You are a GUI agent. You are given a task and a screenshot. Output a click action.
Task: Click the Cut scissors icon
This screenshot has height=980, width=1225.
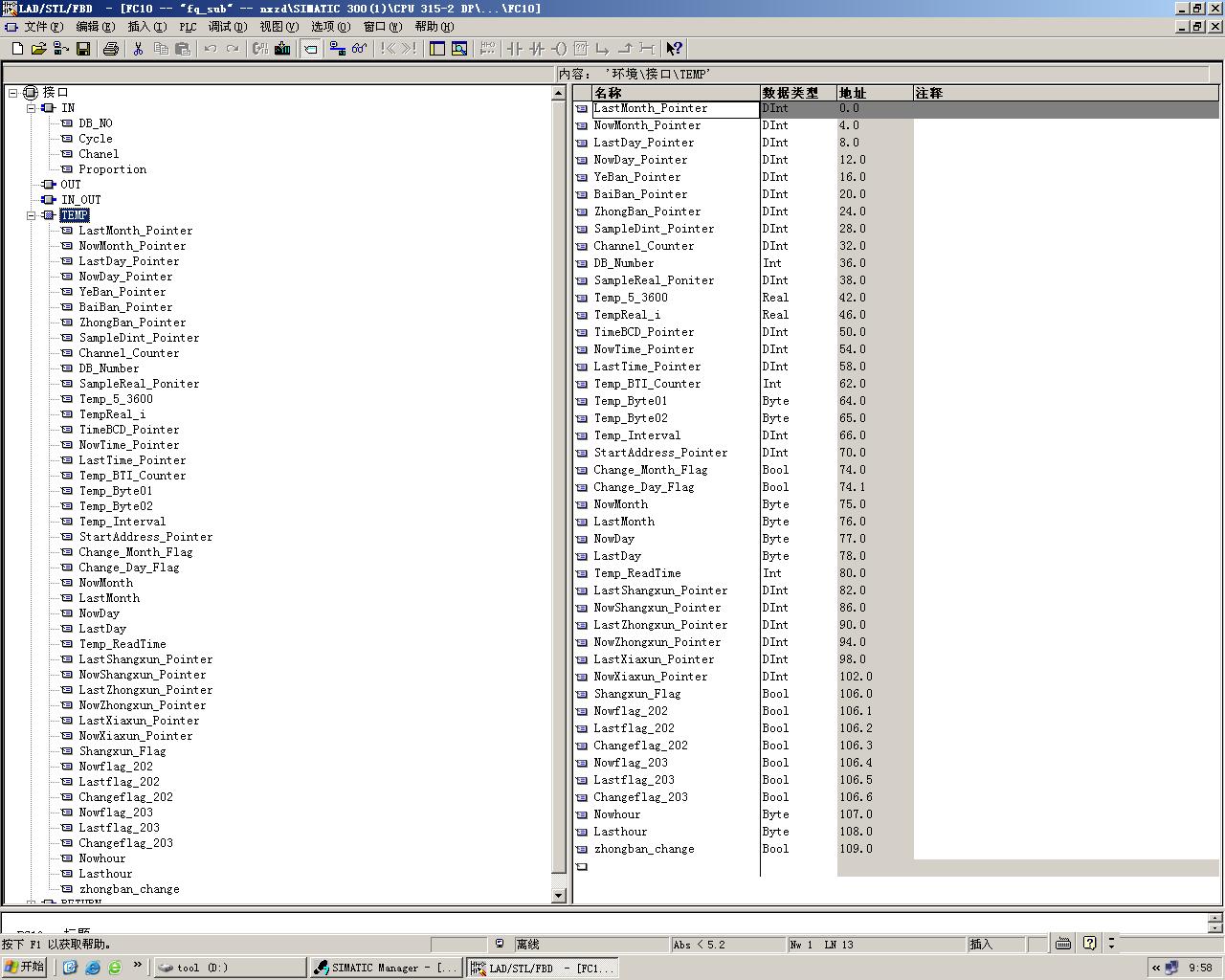(138, 49)
